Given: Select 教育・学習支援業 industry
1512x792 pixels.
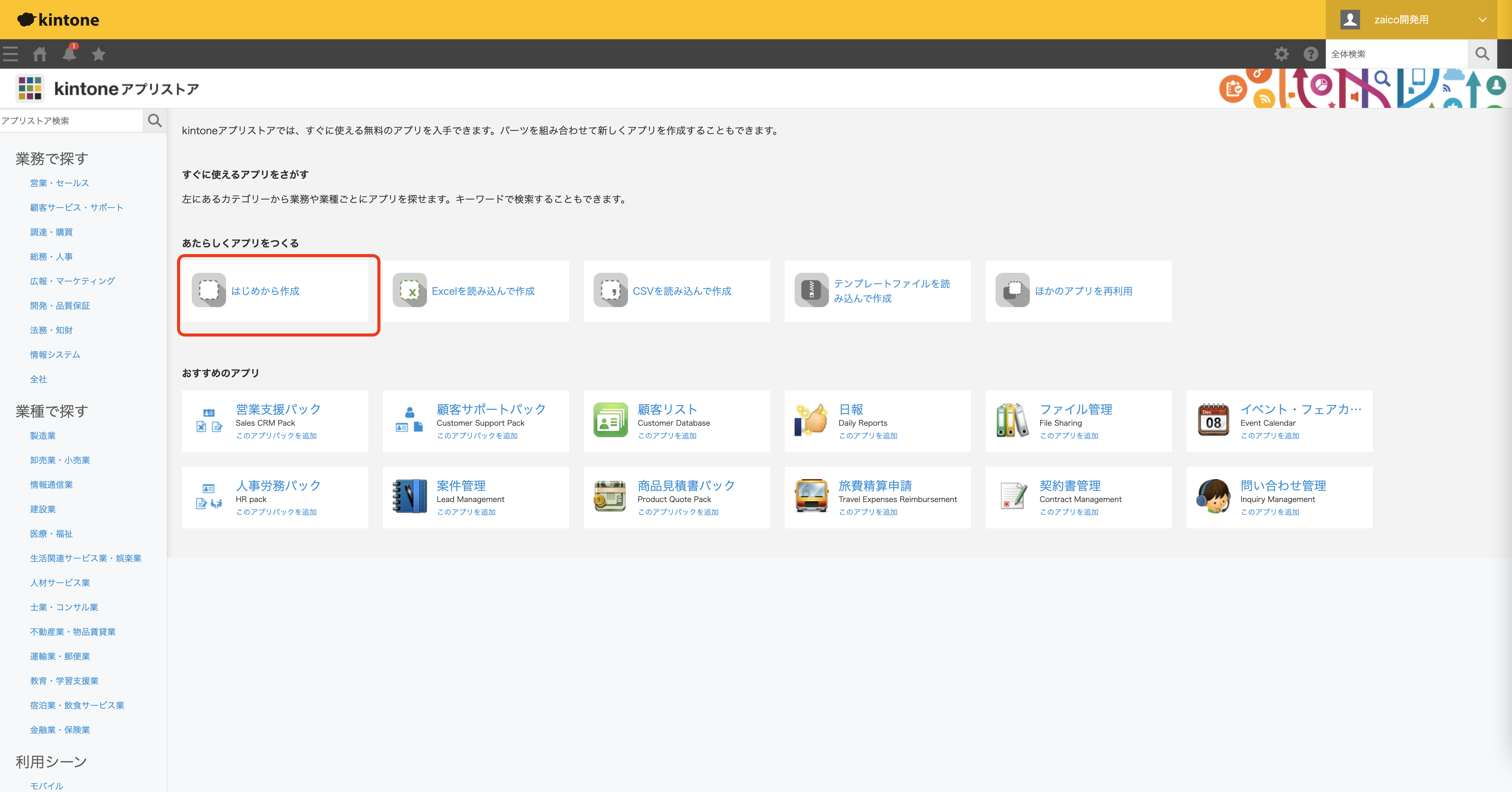Looking at the screenshot, I should 64,681.
